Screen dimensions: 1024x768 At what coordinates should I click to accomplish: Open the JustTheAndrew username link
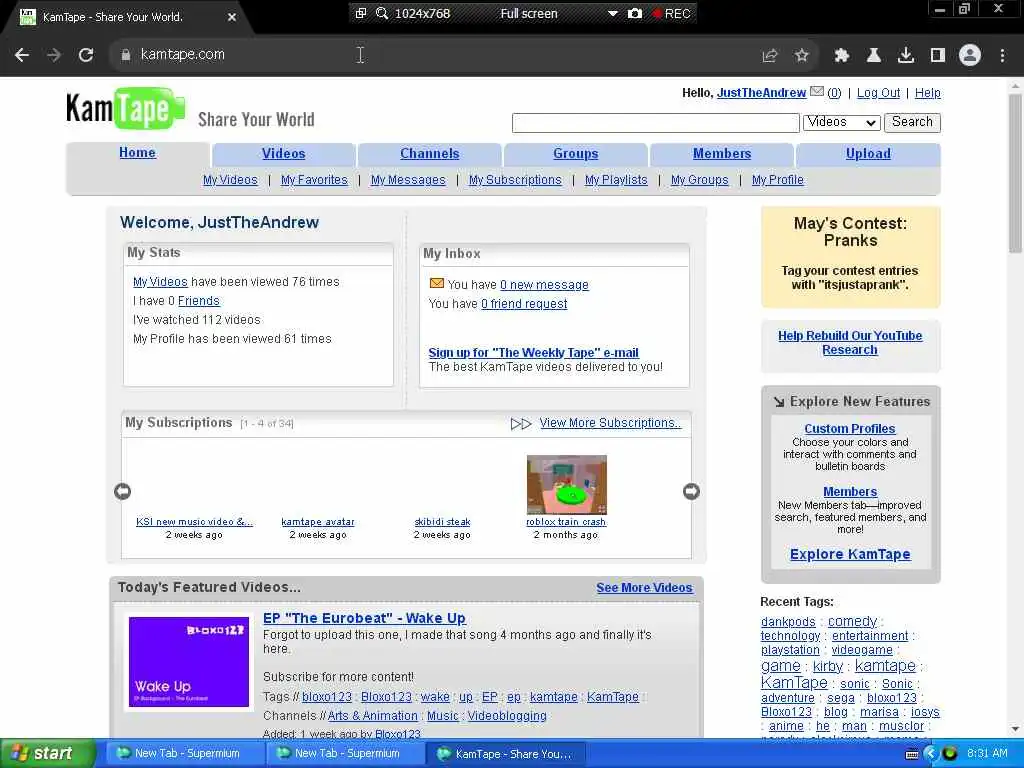tap(761, 93)
